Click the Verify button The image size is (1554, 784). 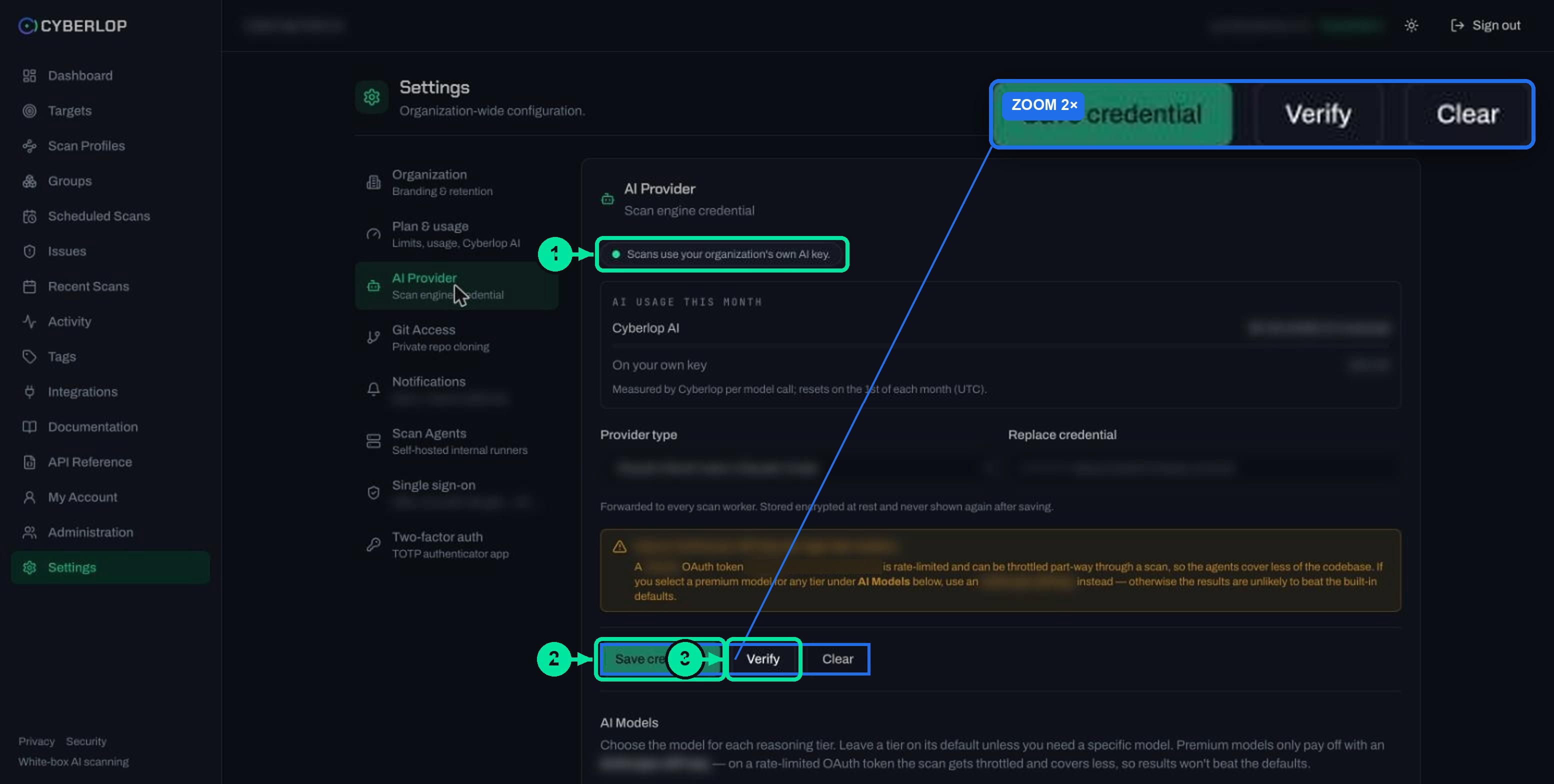763,659
